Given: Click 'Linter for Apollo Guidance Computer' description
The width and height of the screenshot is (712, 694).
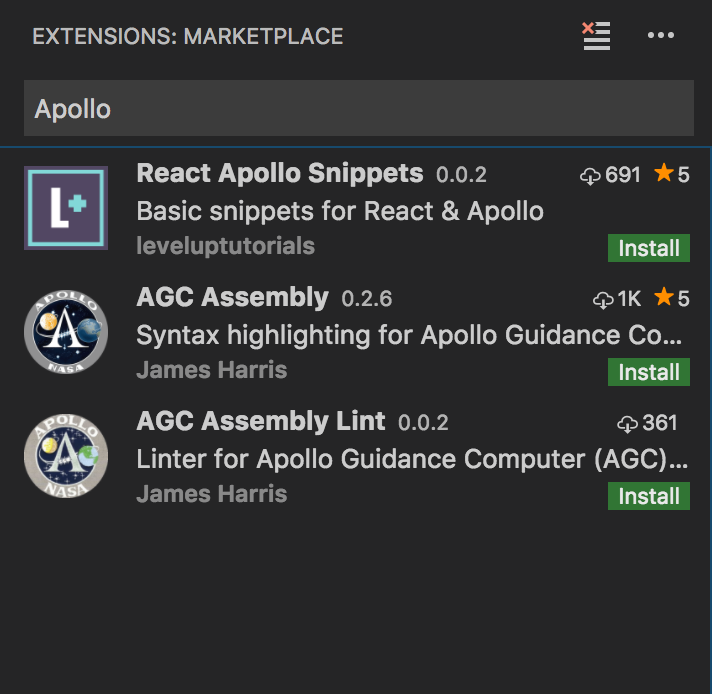Looking at the screenshot, I should click(x=412, y=460).
